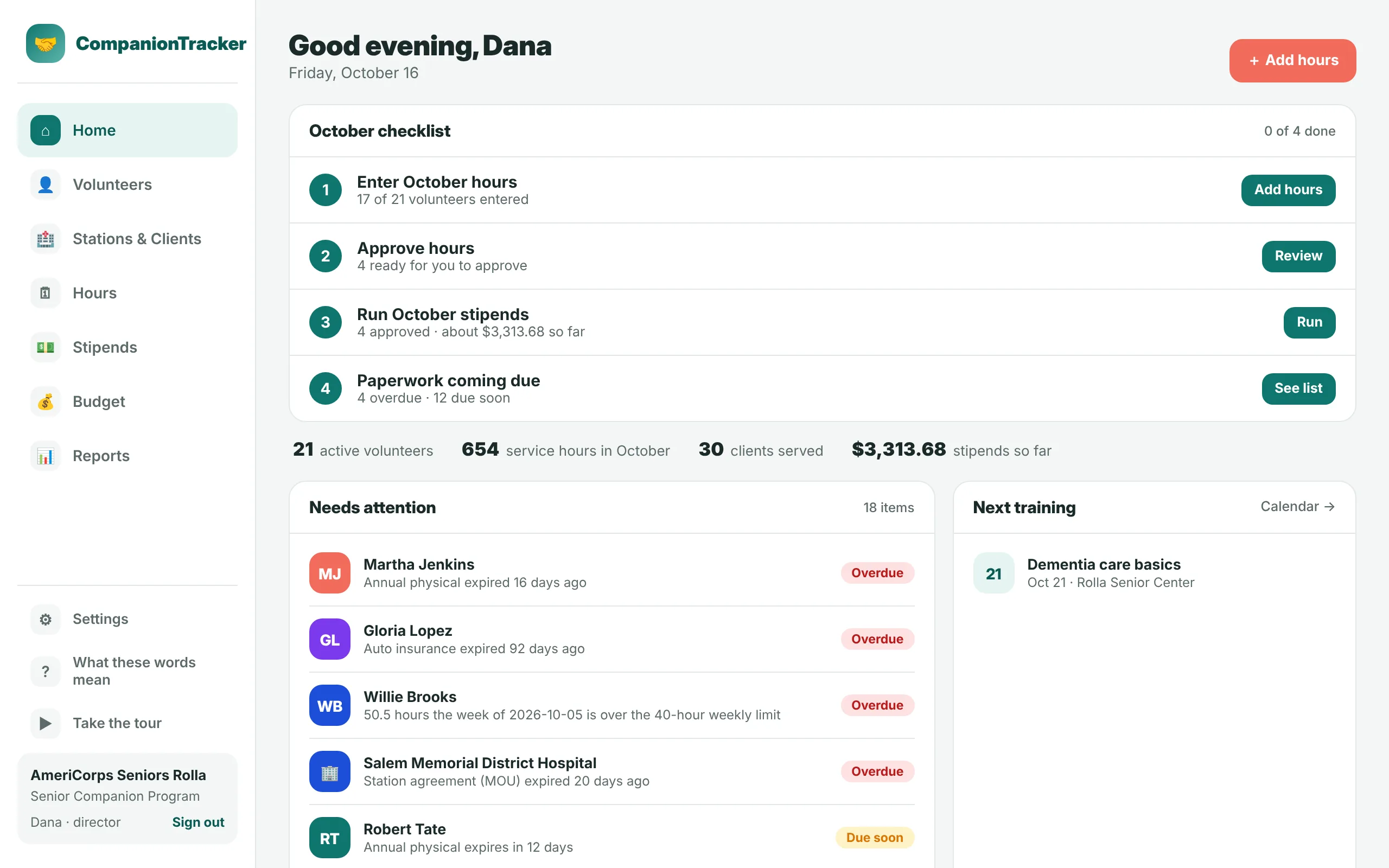Click the Dementia care basics training title
This screenshot has width=1389, height=868.
point(1104,564)
